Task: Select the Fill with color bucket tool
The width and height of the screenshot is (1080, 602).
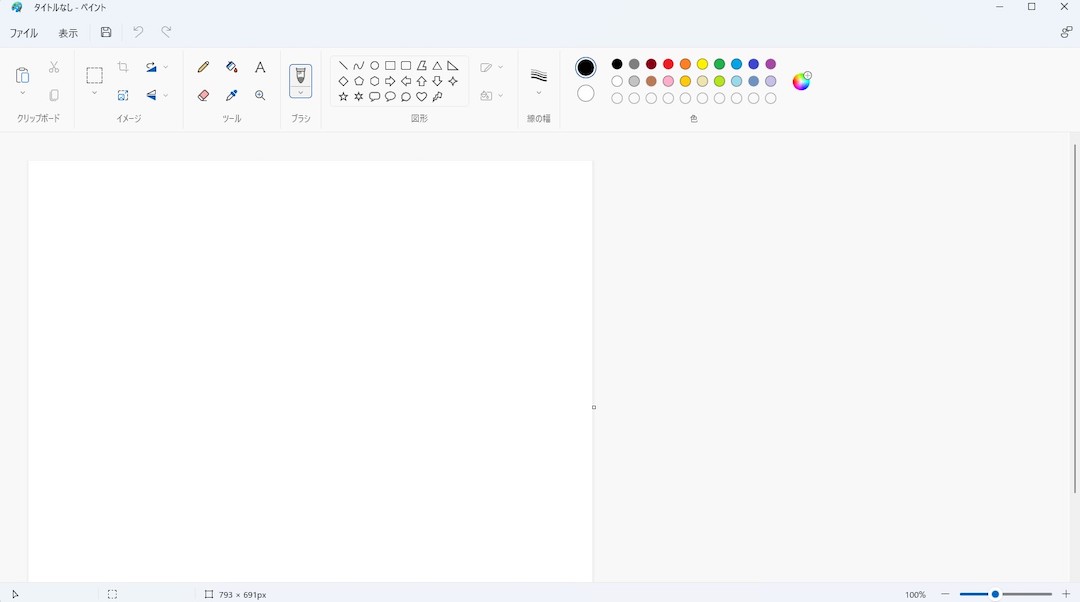Action: pyautogui.click(x=231, y=68)
